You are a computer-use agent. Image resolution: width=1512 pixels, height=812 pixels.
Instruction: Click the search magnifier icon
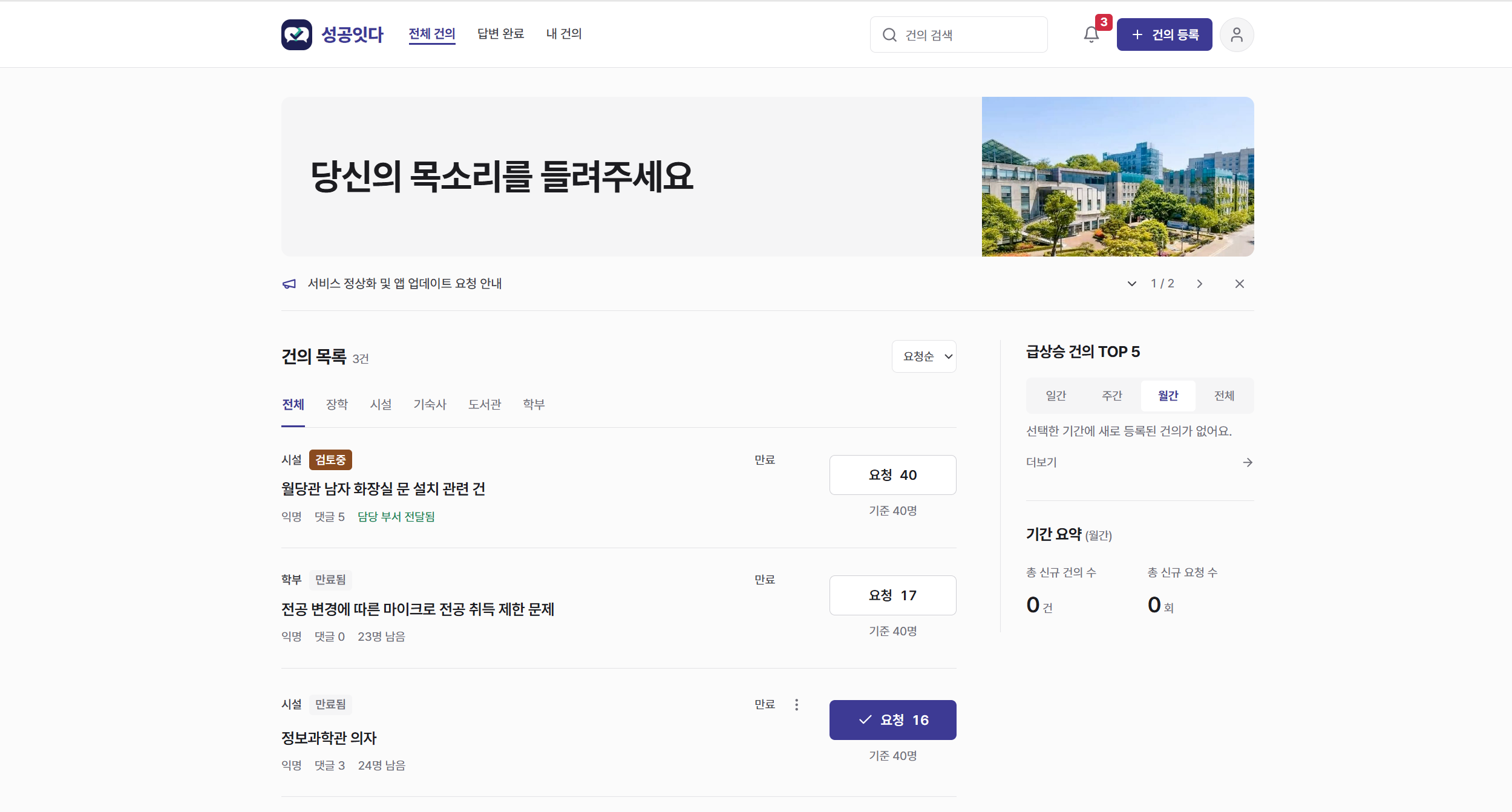(x=889, y=35)
